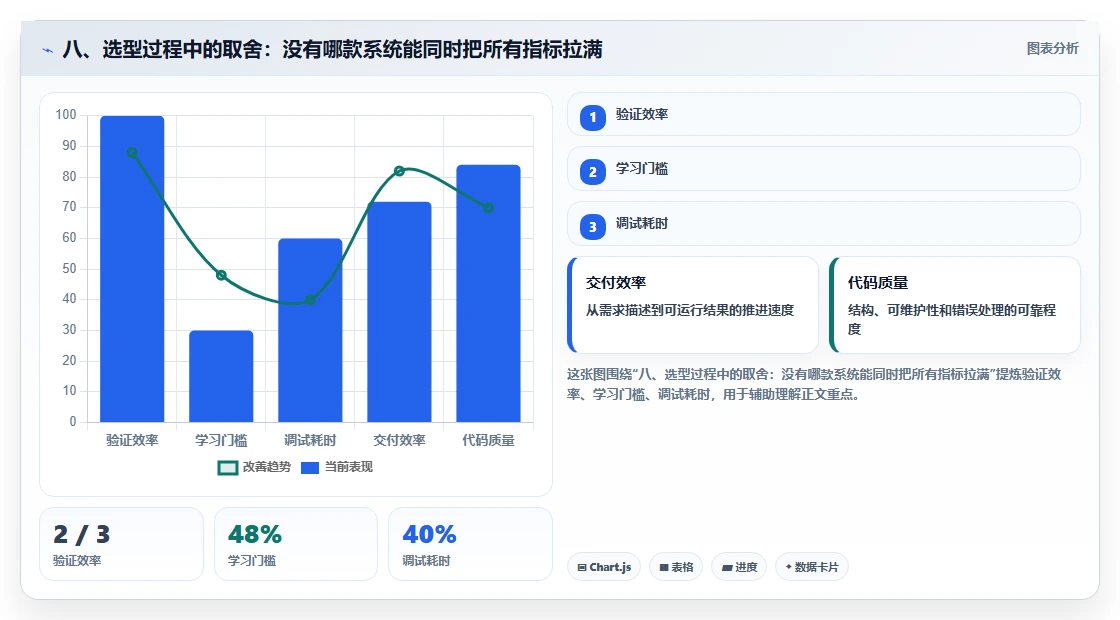
Task: Click the 交付效率 x-axis label
Action: click(x=399, y=440)
